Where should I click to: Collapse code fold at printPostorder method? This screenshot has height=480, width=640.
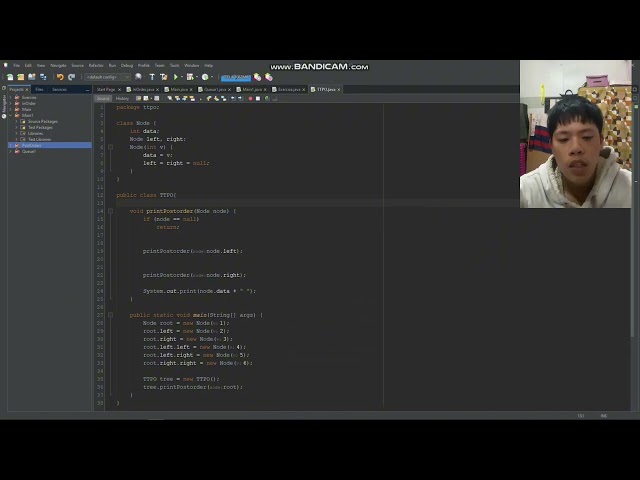click(x=110, y=211)
